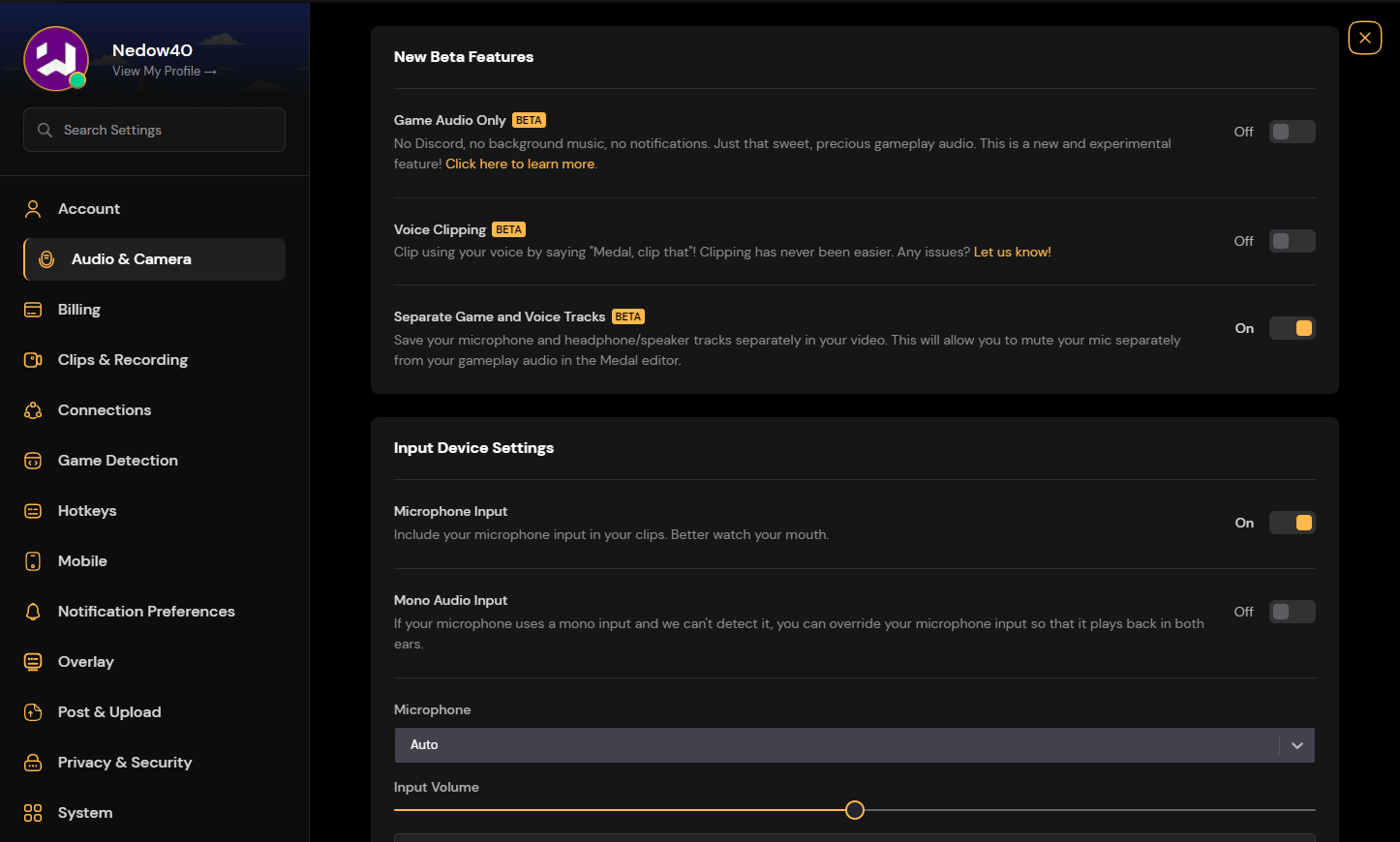Switch to Game Detection settings
Image resolution: width=1400 pixels, height=842 pixels.
tap(155, 461)
